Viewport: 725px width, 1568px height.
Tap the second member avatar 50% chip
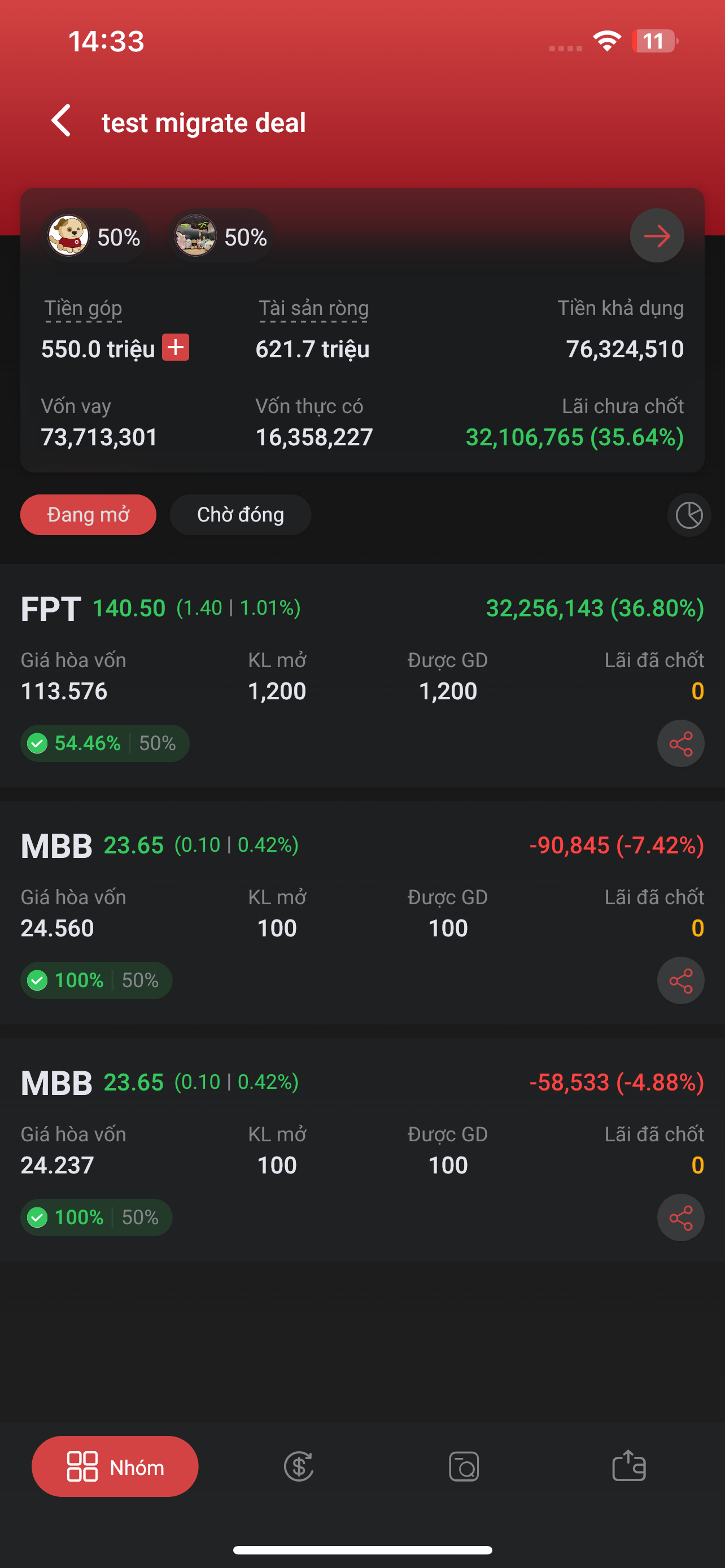point(221,236)
